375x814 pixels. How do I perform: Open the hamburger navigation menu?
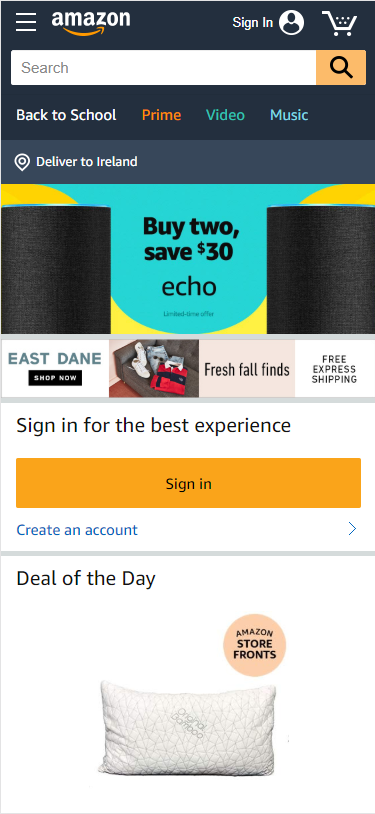point(26,22)
